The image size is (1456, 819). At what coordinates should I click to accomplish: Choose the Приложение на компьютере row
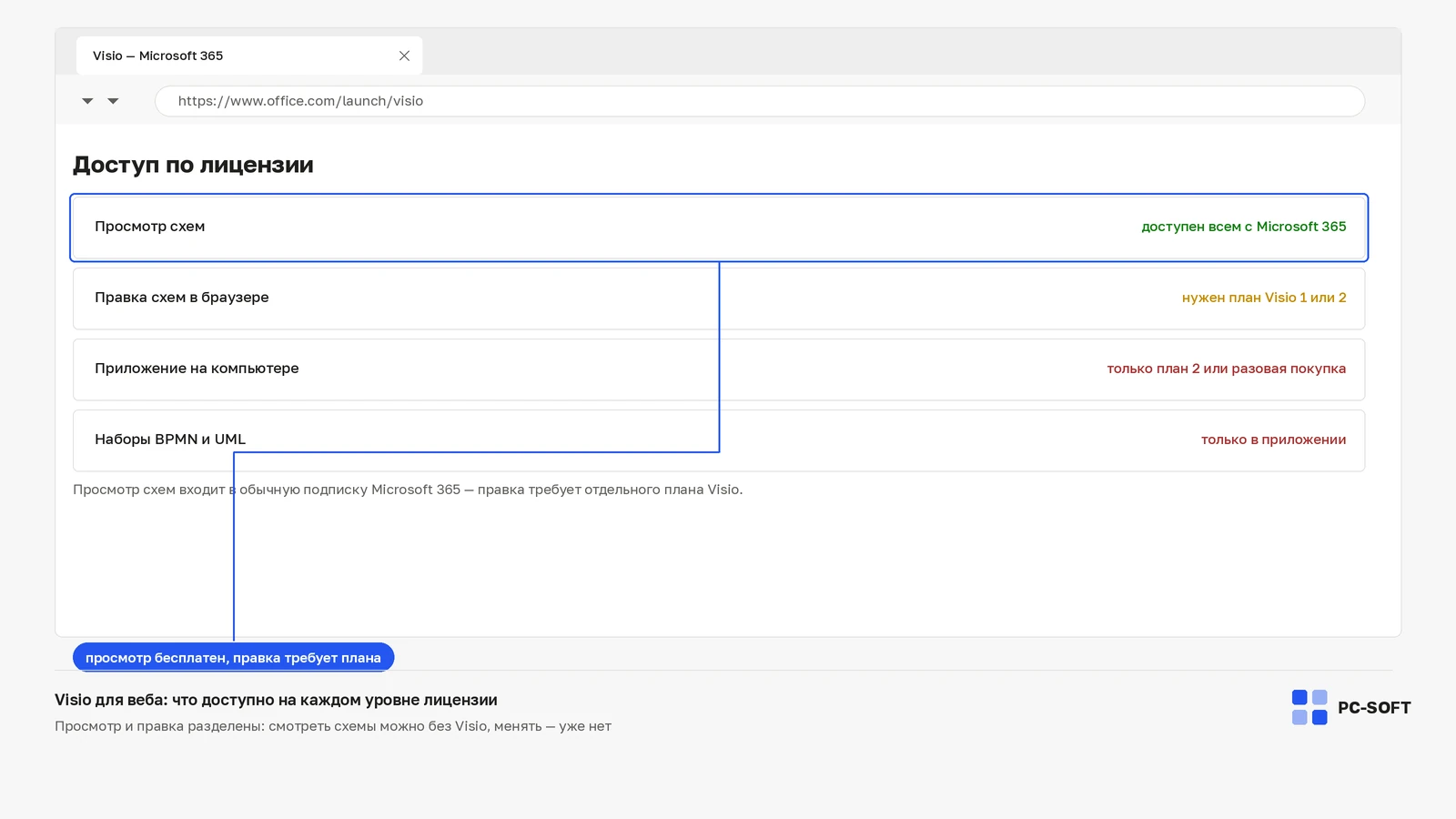[719, 369]
